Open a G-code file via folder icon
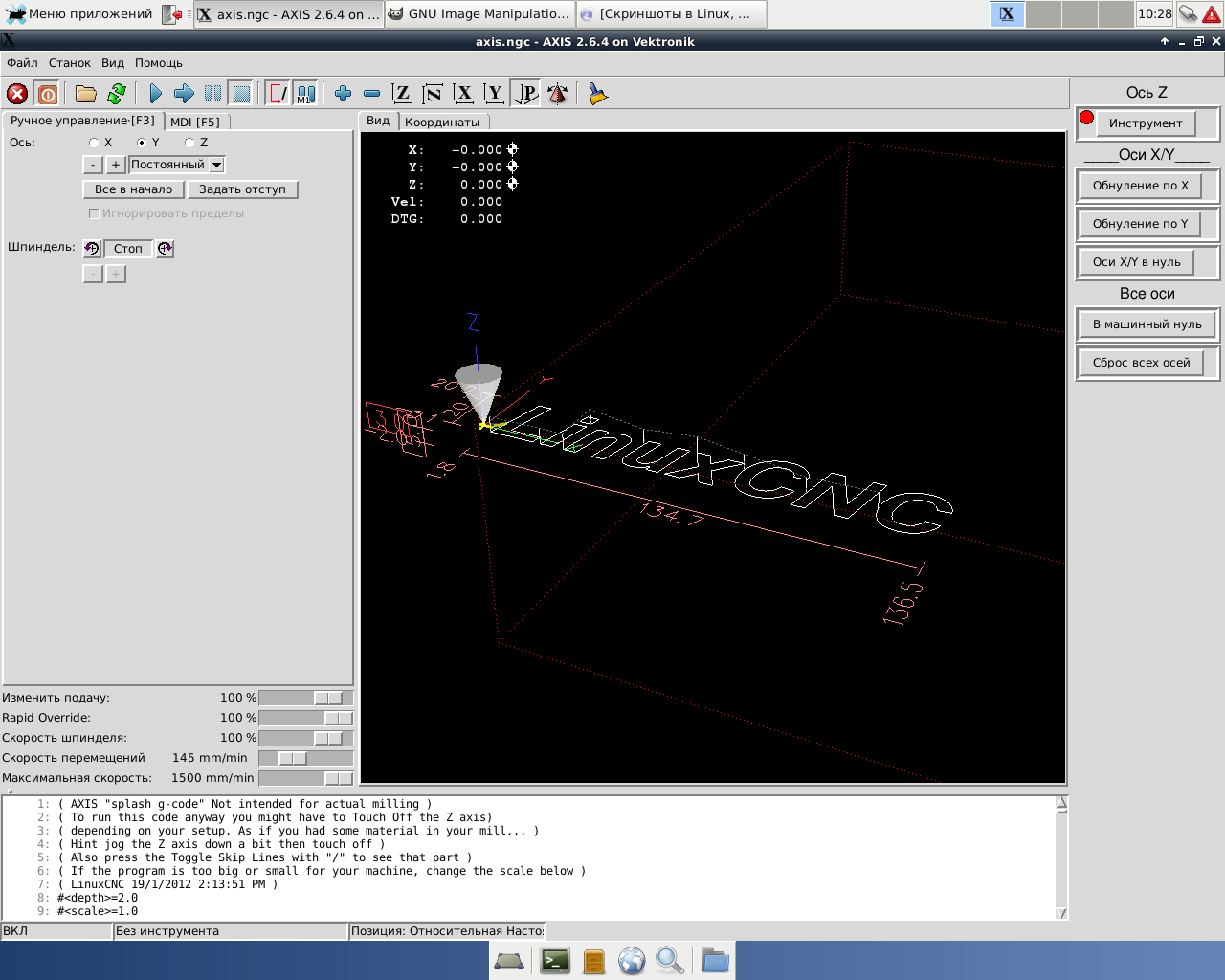Image resolution: width=1225 pixels, height=980 pixels. click(x=86, y=94)
